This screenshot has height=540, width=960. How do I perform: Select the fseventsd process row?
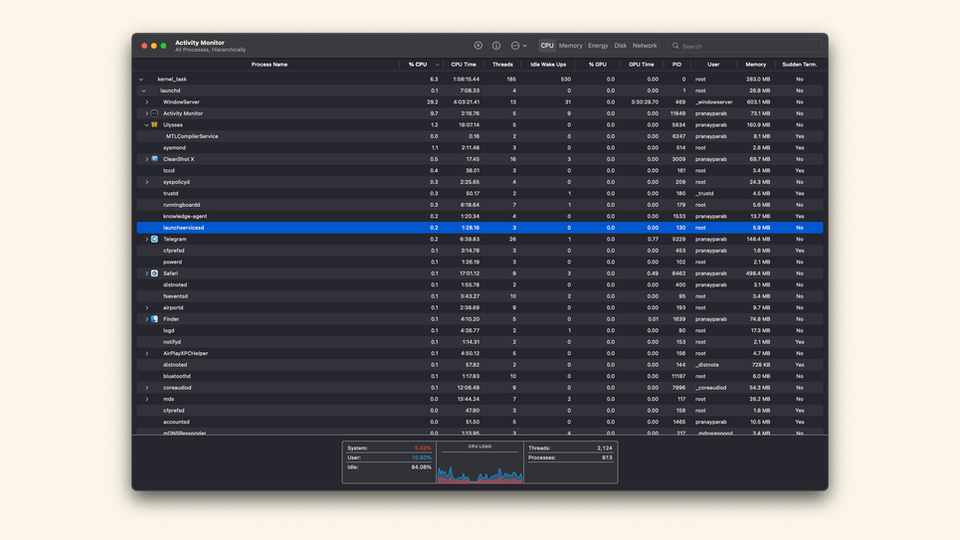pyautogui.click(x=479, y=296)
